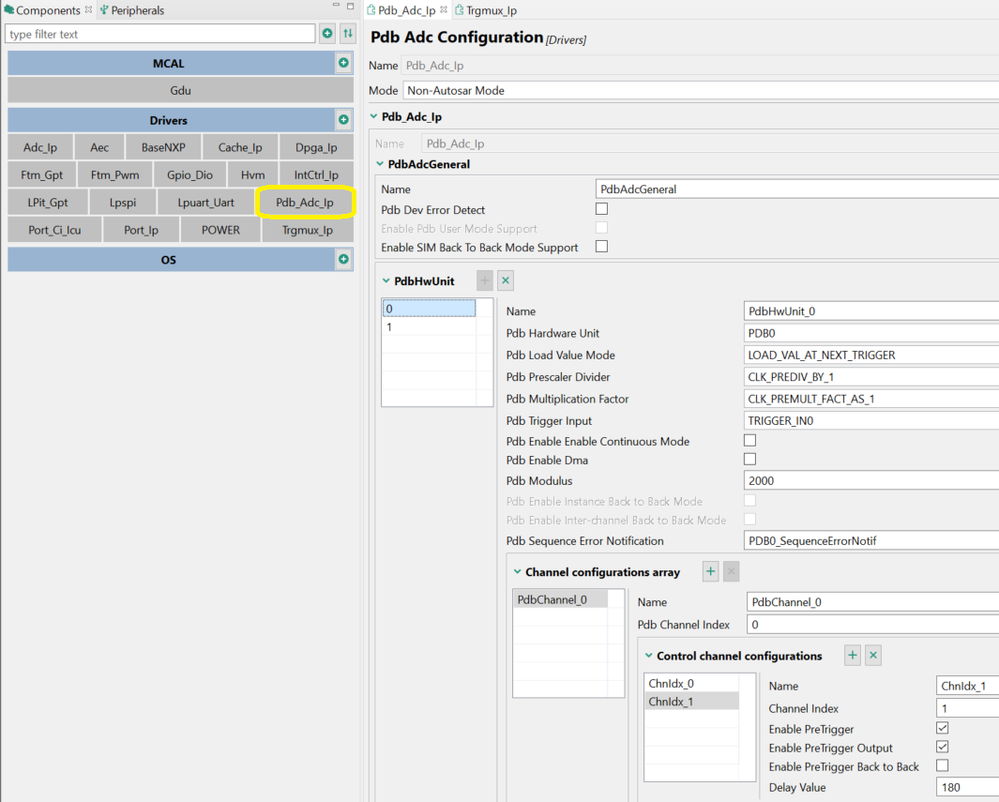Screen dimensions: 999x802
Task: Add a Control channel configuration entry
Action: tap(852, 655)
